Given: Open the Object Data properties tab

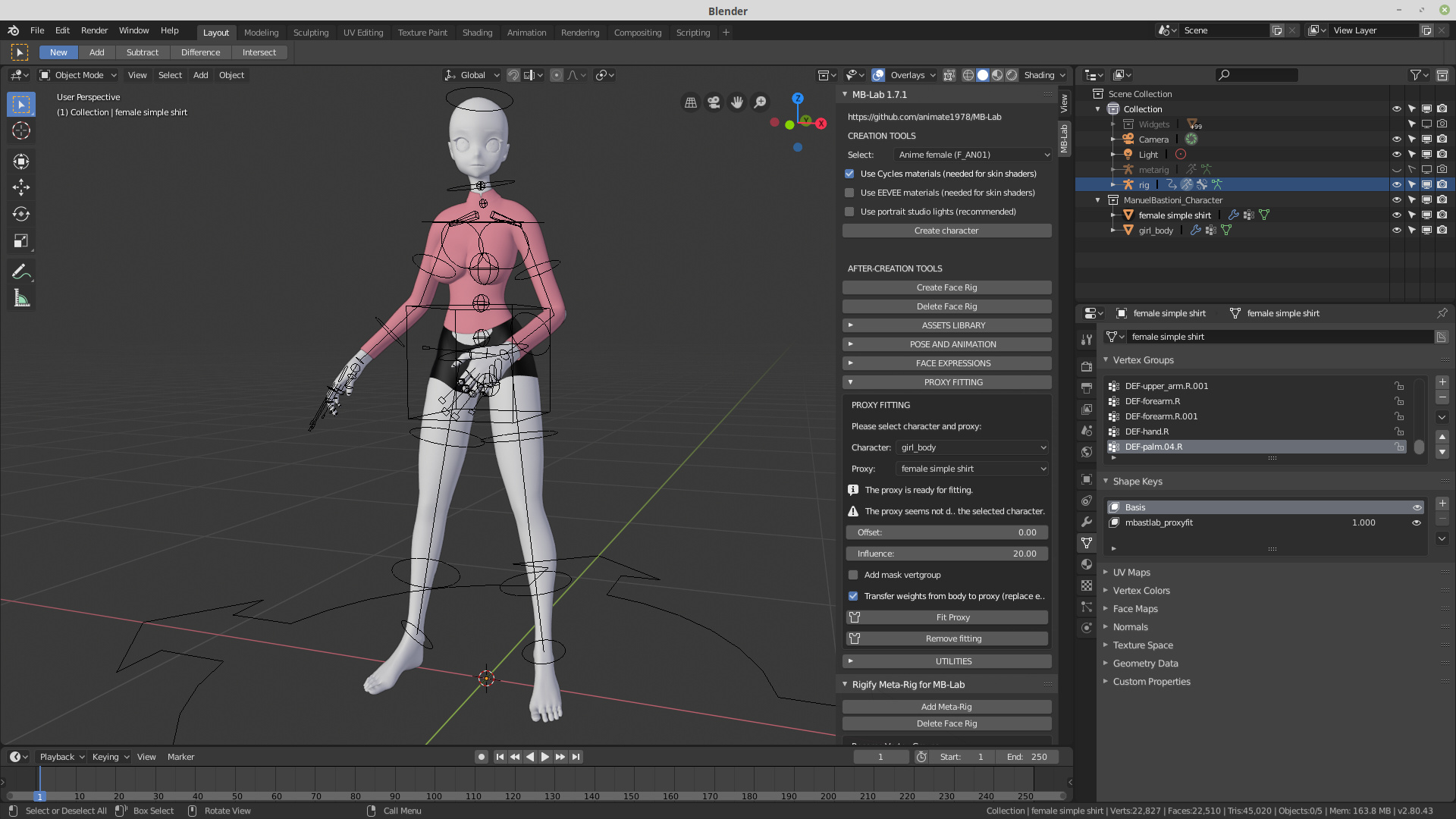Looking at the screenshot, I should pos(1087,543).
